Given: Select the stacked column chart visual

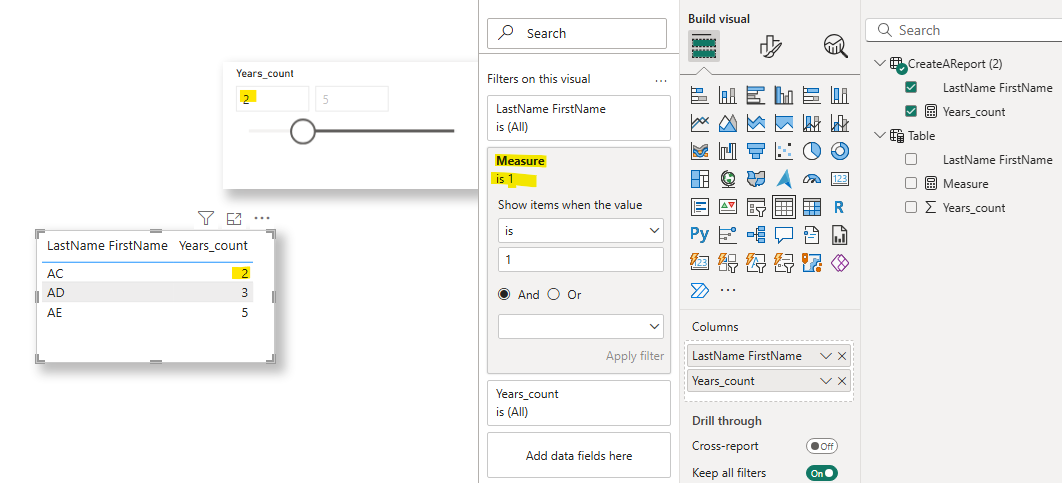Looking at the screenshot, I should (x=727, y=95).
